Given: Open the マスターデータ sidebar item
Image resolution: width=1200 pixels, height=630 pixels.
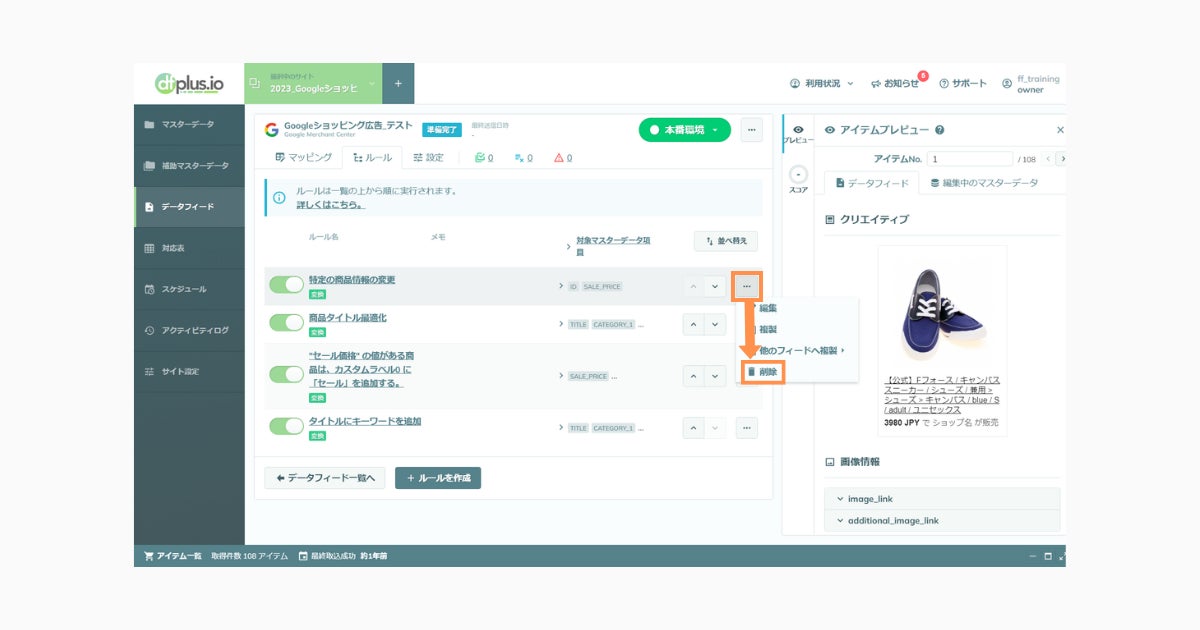Looking at the screenshot, I should (189, 125).
